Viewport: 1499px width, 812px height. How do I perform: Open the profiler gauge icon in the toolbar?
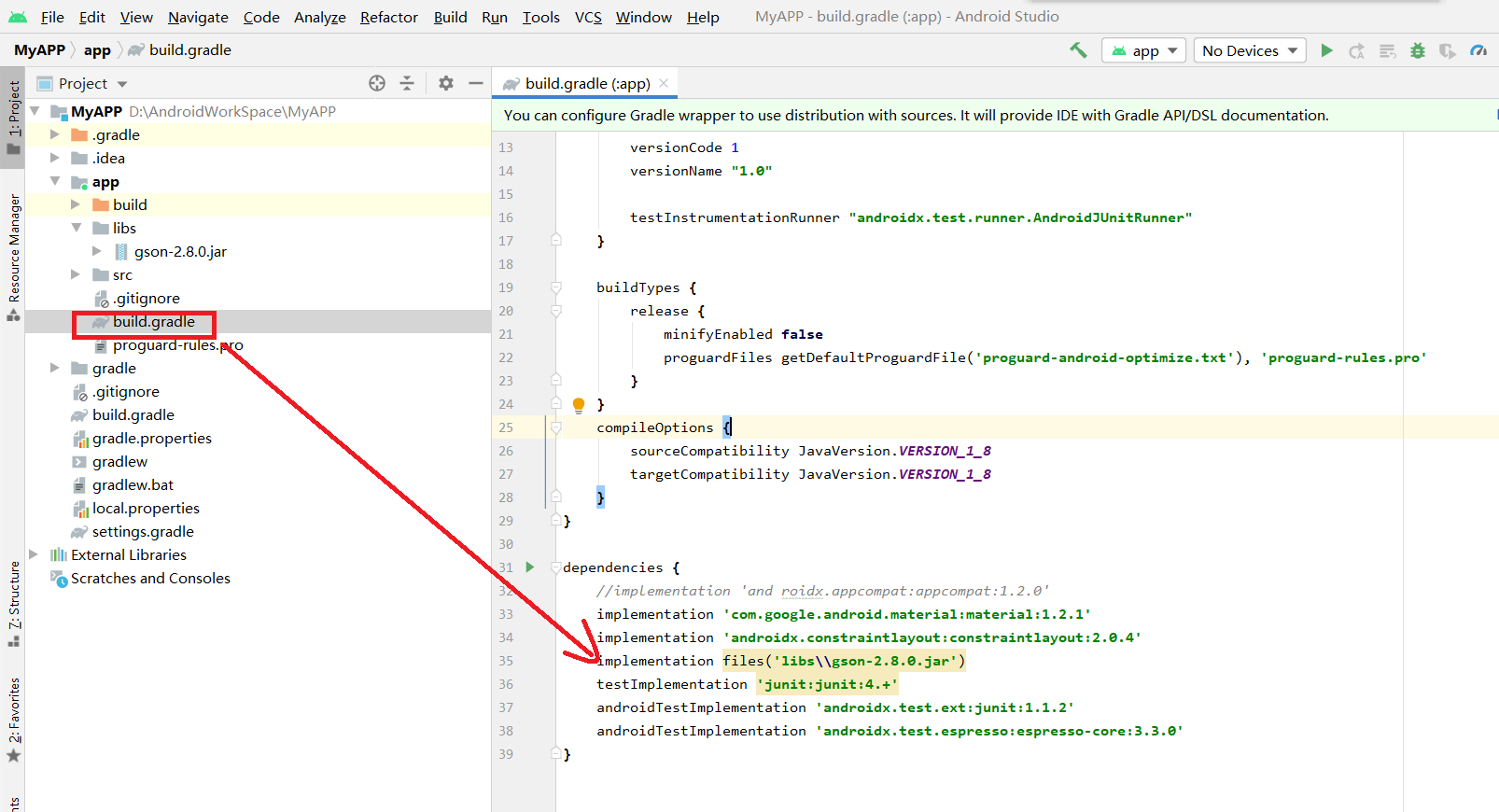[x=1478, y=50]
